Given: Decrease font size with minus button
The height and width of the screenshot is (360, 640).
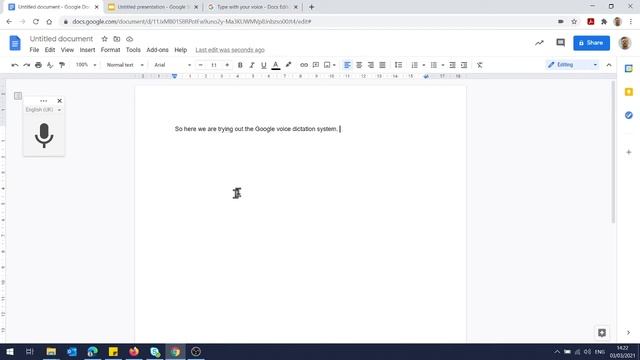Looking at the screenshot, I should [x=200, y=65].
